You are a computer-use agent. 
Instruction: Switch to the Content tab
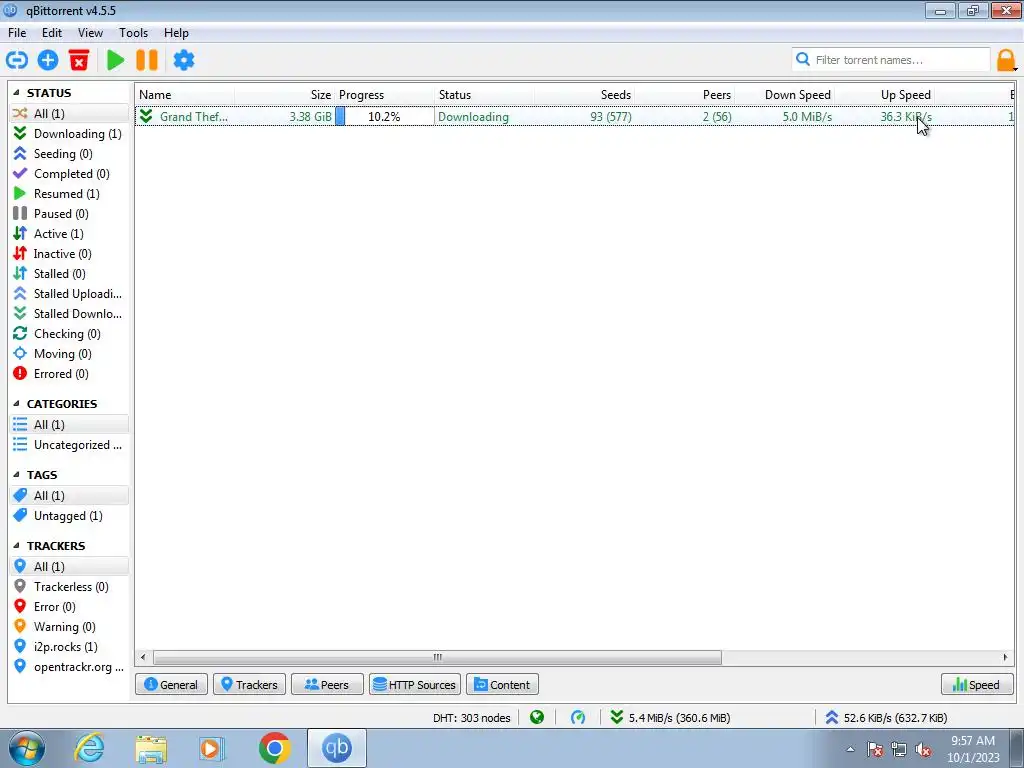tap(502, 684)
